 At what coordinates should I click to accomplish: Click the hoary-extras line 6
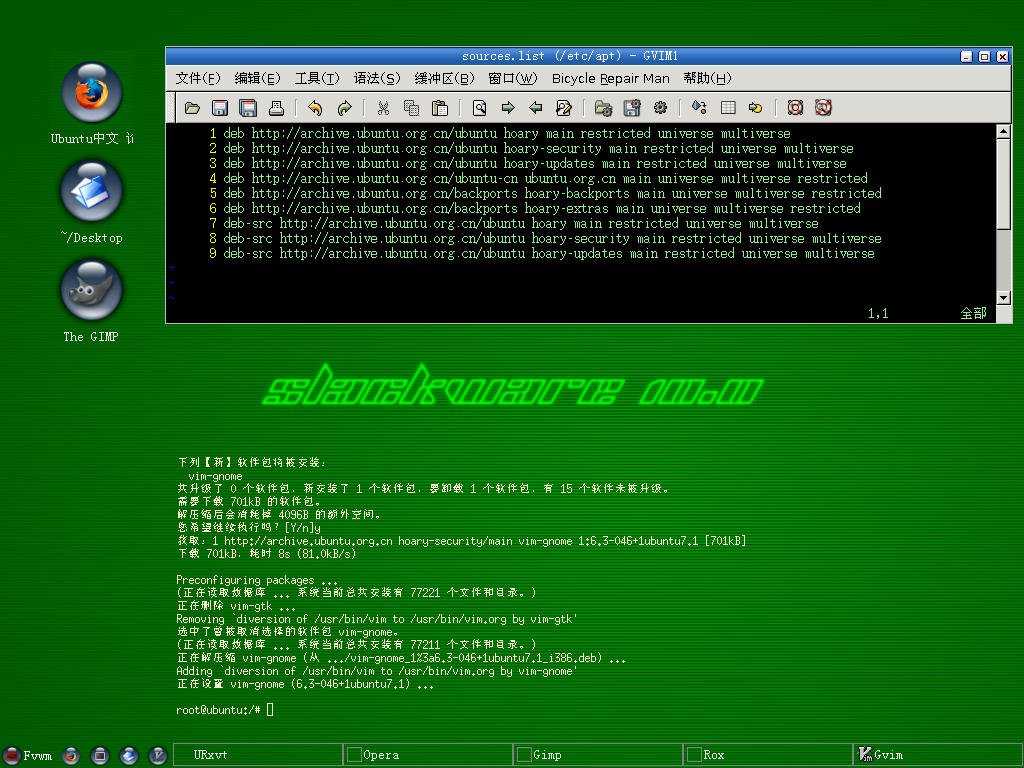542,209
